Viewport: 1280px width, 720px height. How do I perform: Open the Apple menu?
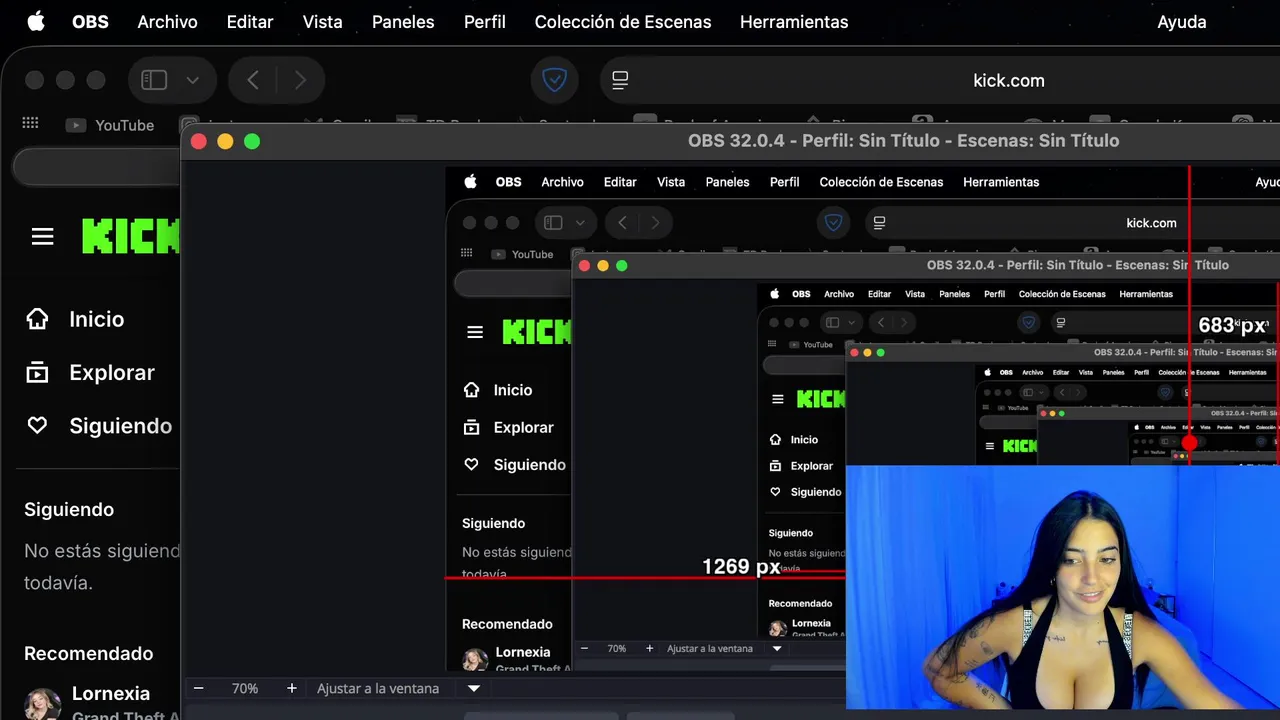coord(36,21)
